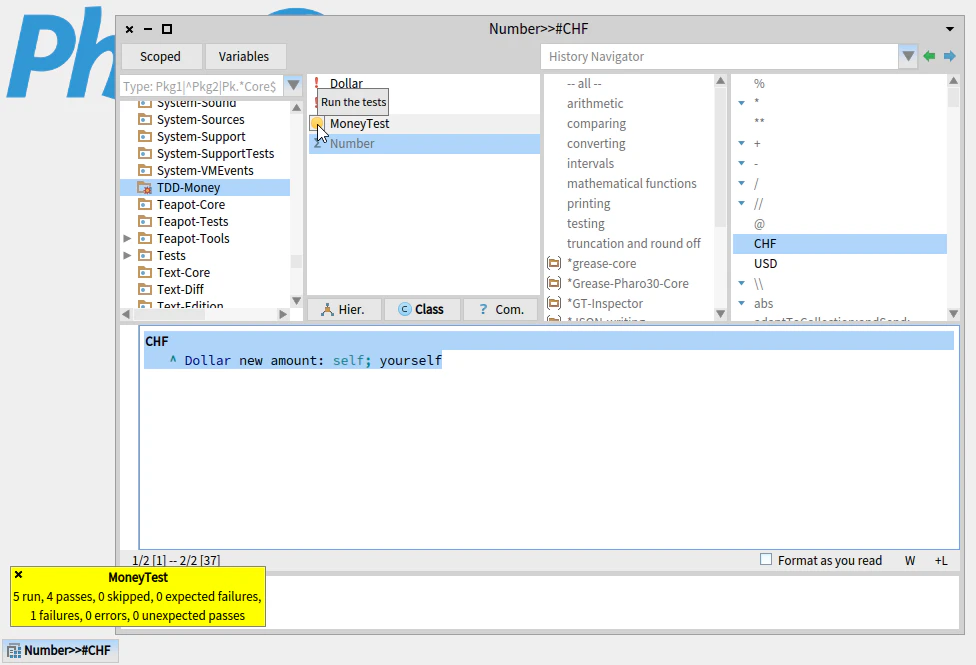Image resolution: width=976 pixels, height=665 pixels.
Task: Open the window menu arrow in title bar
Action: [x=950, y=29]
